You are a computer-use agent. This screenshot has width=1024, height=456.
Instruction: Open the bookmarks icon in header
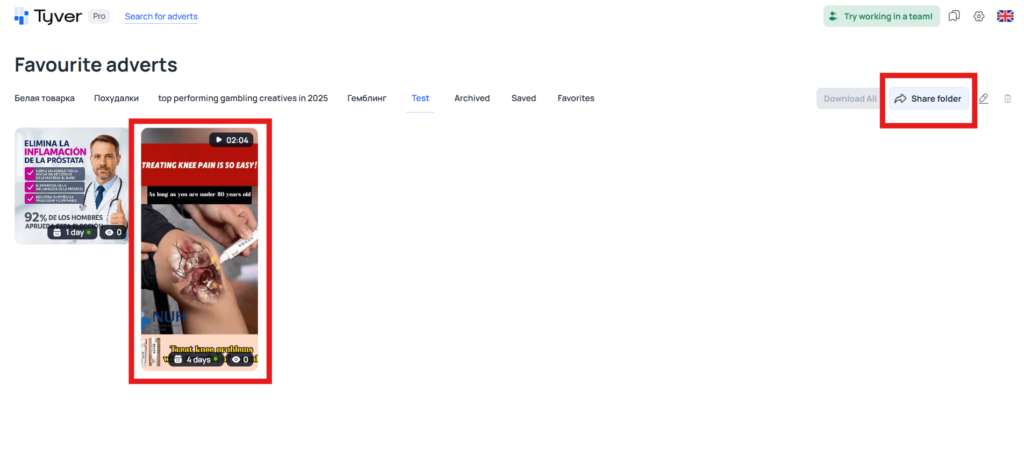tap(954, 17)
